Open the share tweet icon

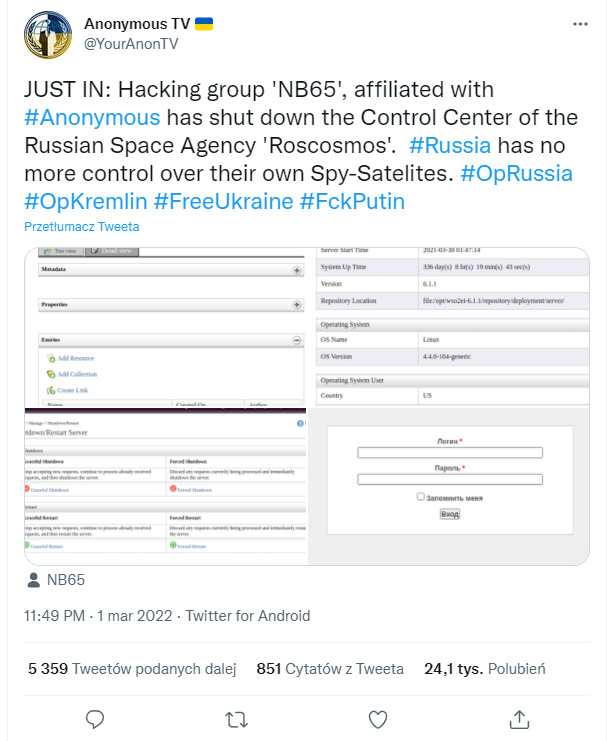pos(519,718)
